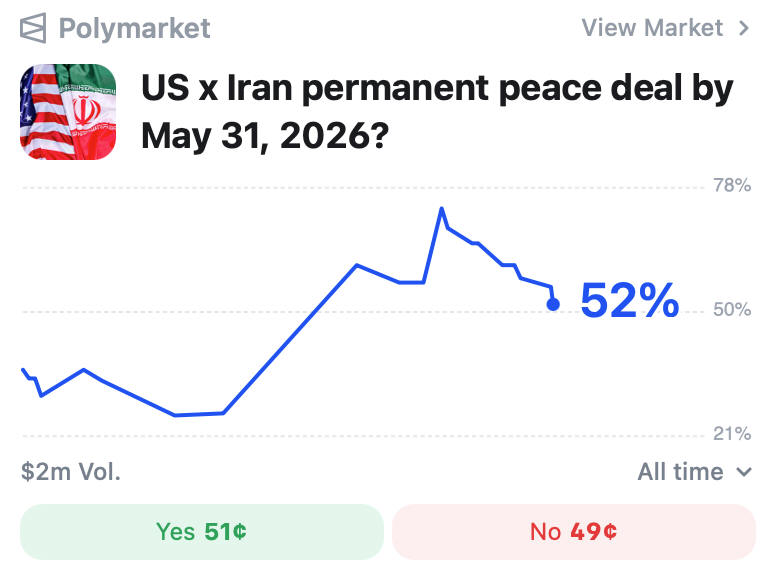Click the $2m Vol. volume text
Screen dimensions: 776x582
tap(71, 472)
